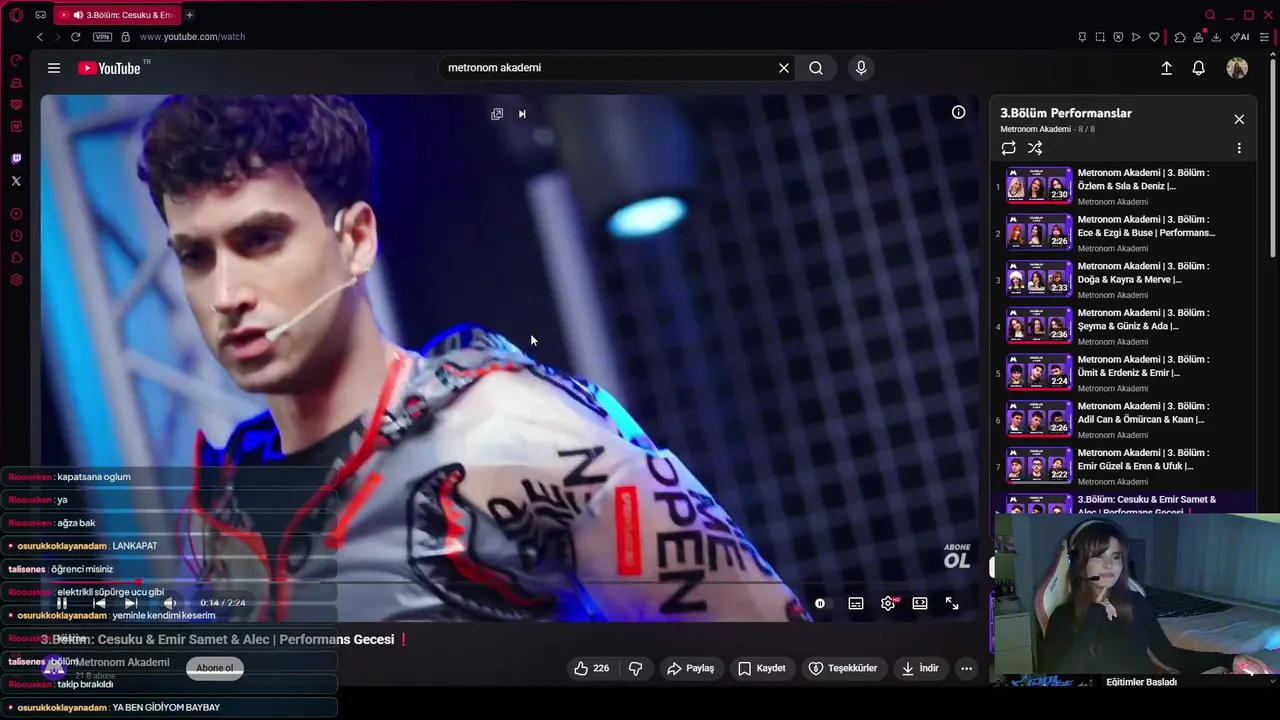Open browser downloads icon
This screenshot has height=720, width=1280.
pos(1217,37)
